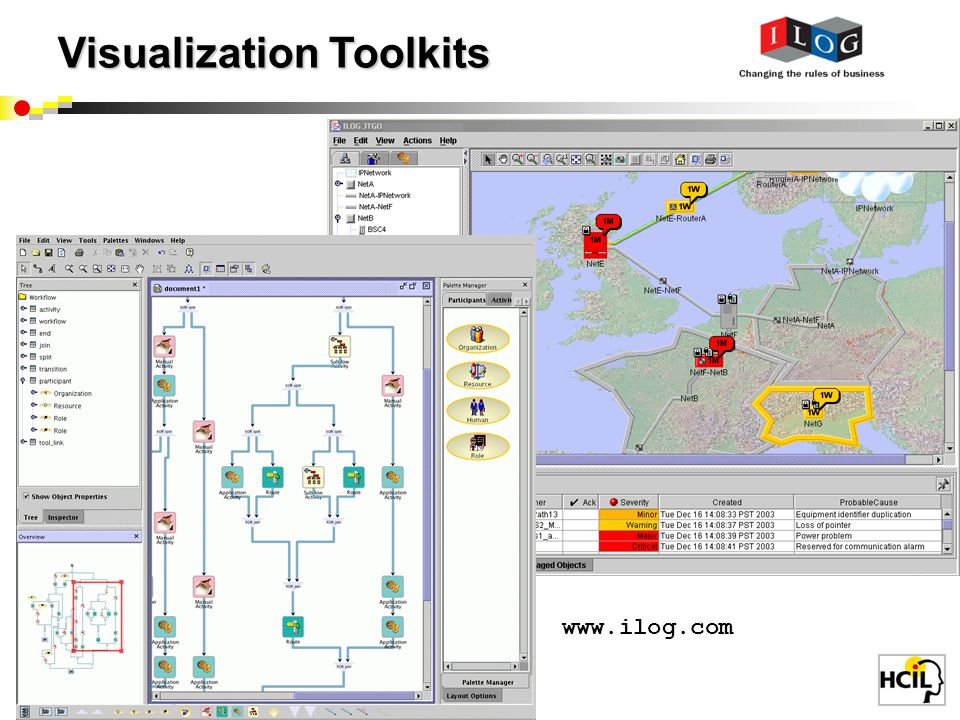This screenshot has width=960, height=720.
Task: Open the Layout Options tab
Action: (471, 696)
